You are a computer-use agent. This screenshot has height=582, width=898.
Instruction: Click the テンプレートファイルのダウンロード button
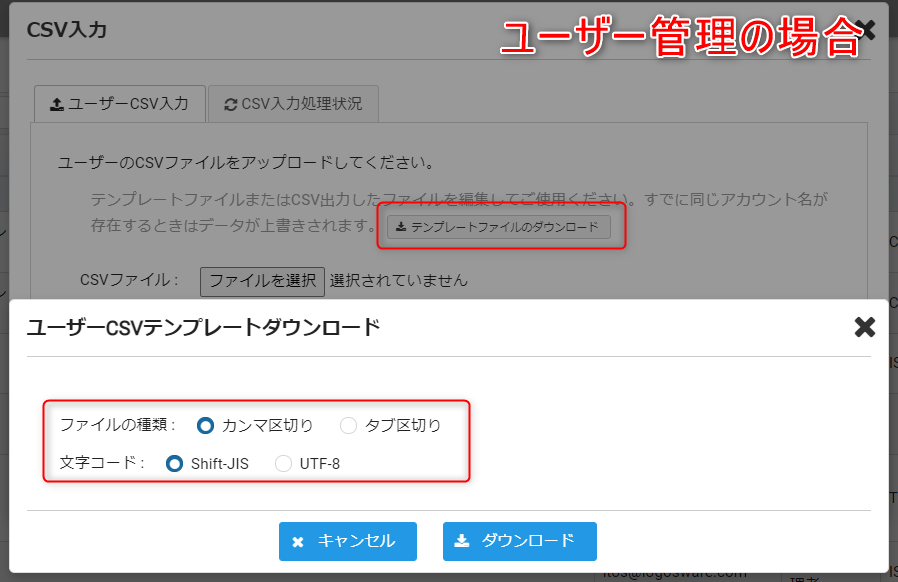pos(499,228)
